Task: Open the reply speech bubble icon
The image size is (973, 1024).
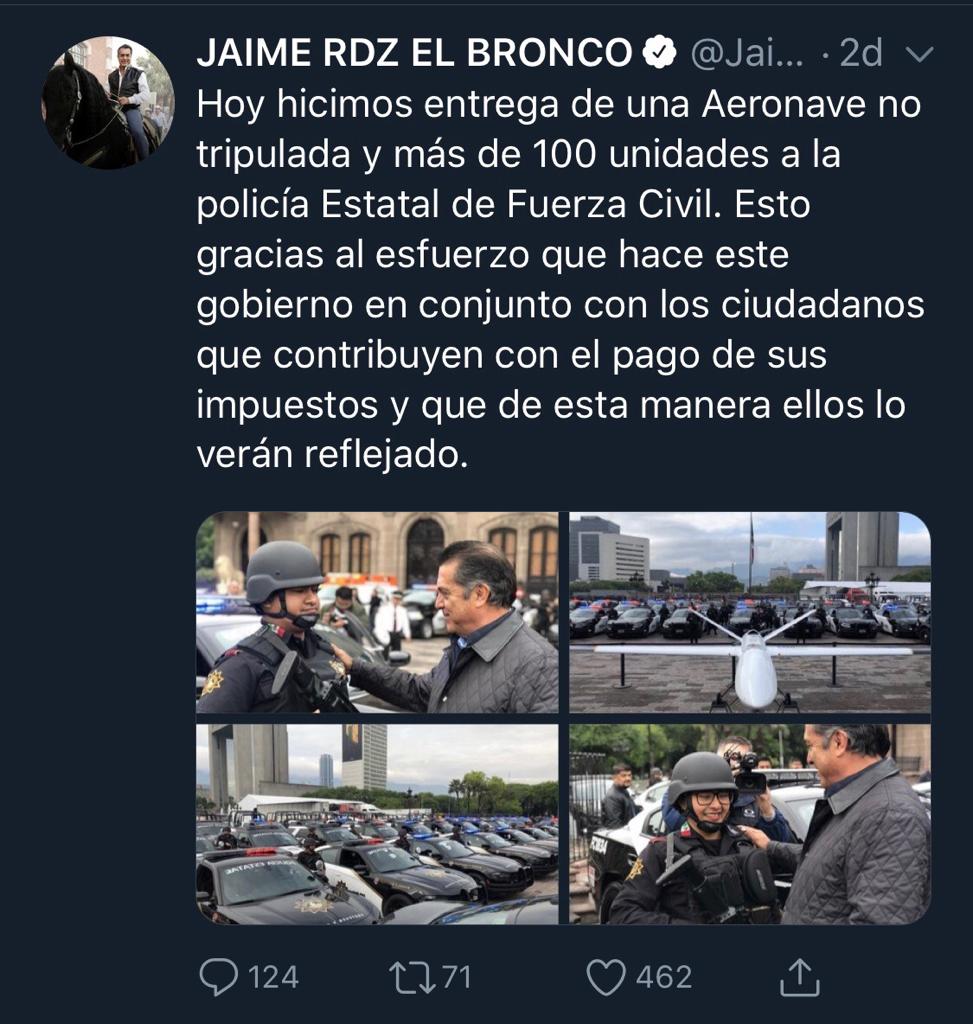Action: (x=218, y=978)
